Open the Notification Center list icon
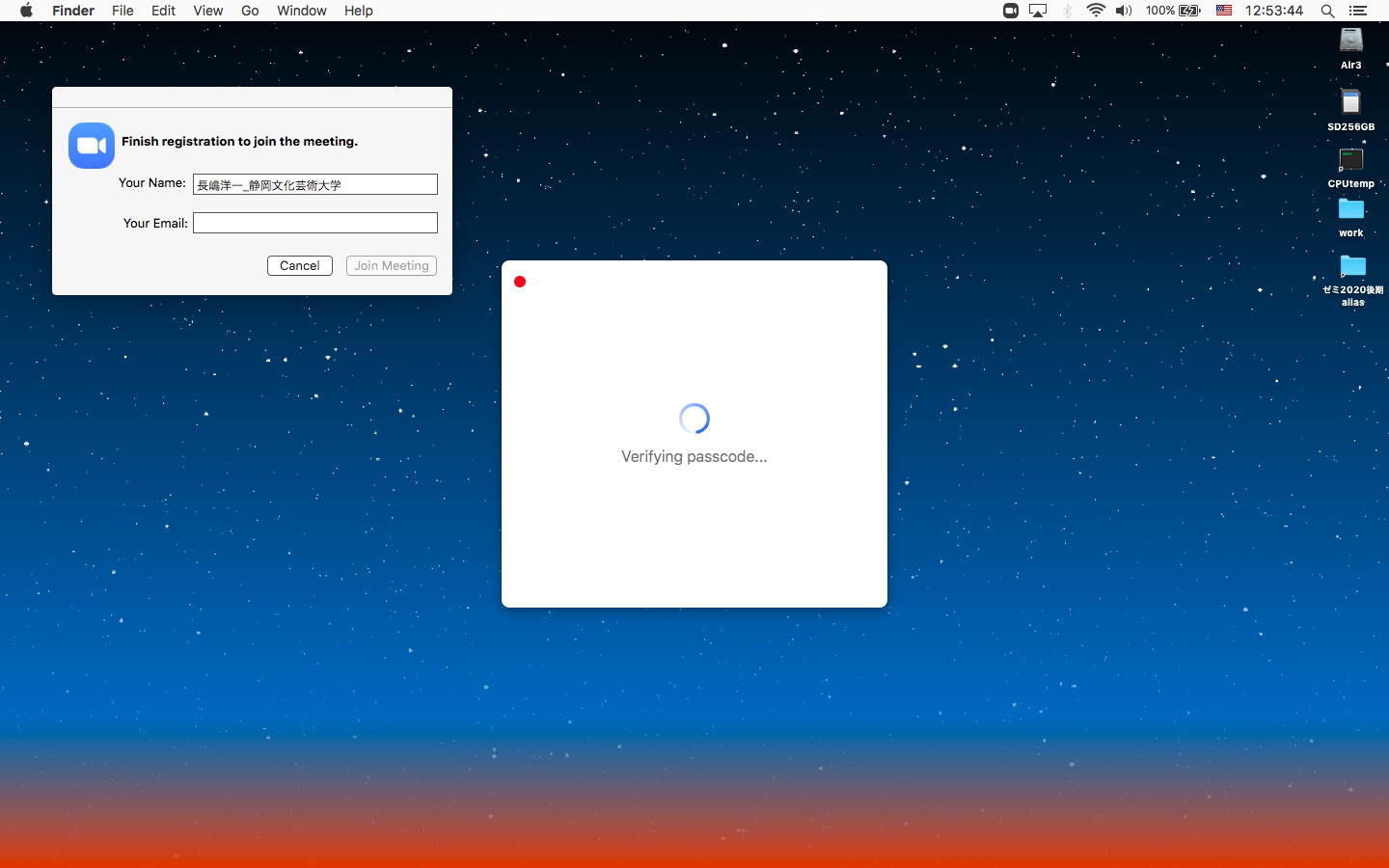The image size is (1389, 868). [1358, 11]
